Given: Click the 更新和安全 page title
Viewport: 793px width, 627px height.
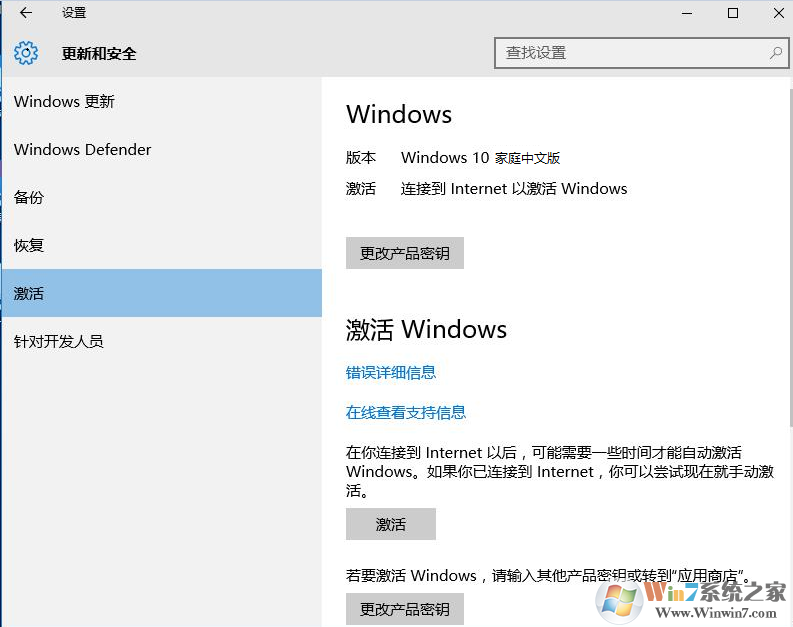Looking at the screenshot, I should point(99,54).
